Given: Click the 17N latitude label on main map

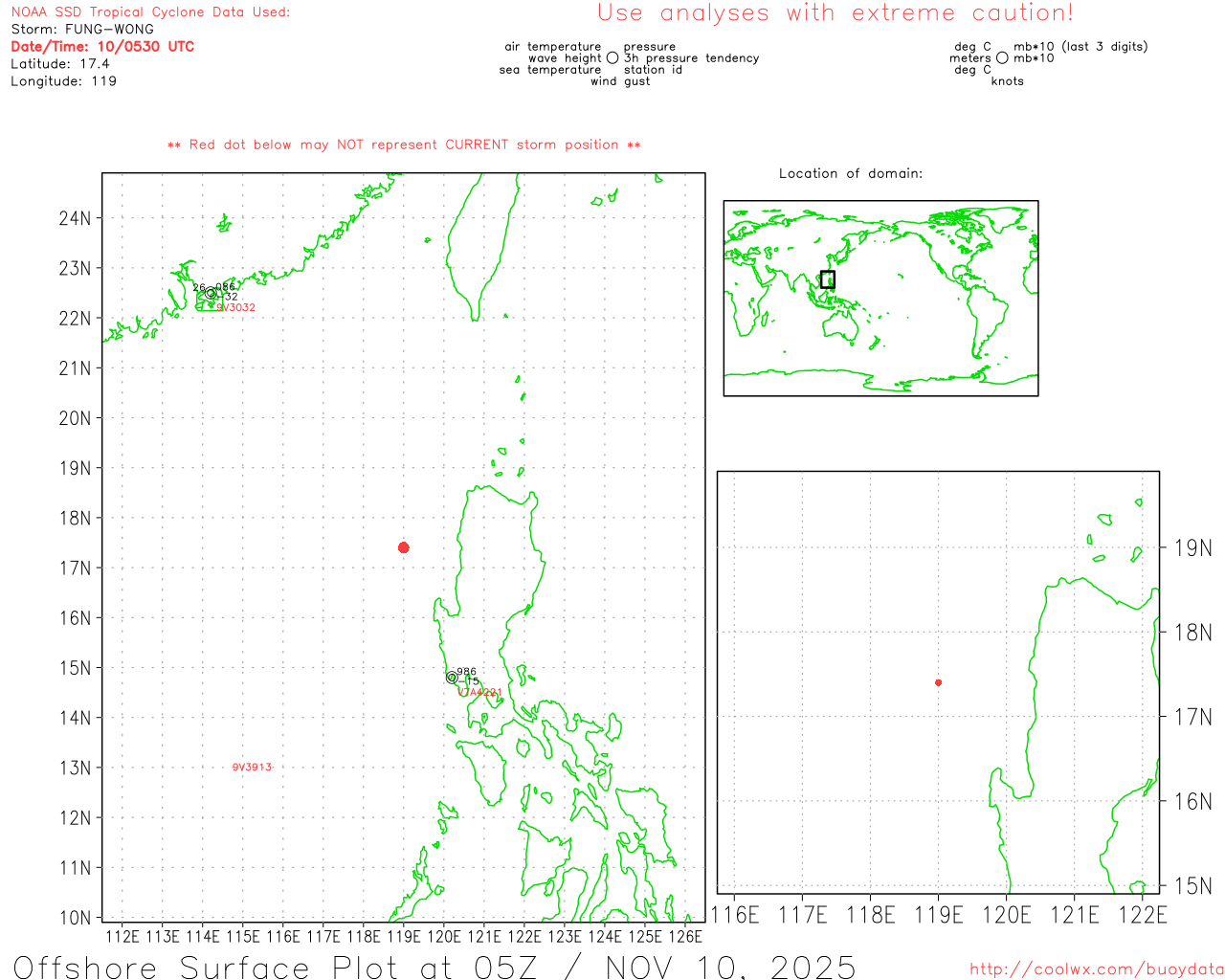Looking at the screenshot, I should [75, 568].
